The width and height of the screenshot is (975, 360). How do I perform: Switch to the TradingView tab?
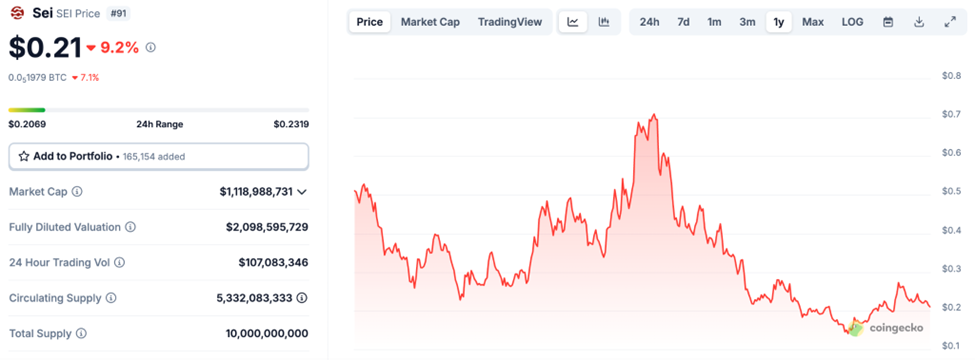point(510,22)
